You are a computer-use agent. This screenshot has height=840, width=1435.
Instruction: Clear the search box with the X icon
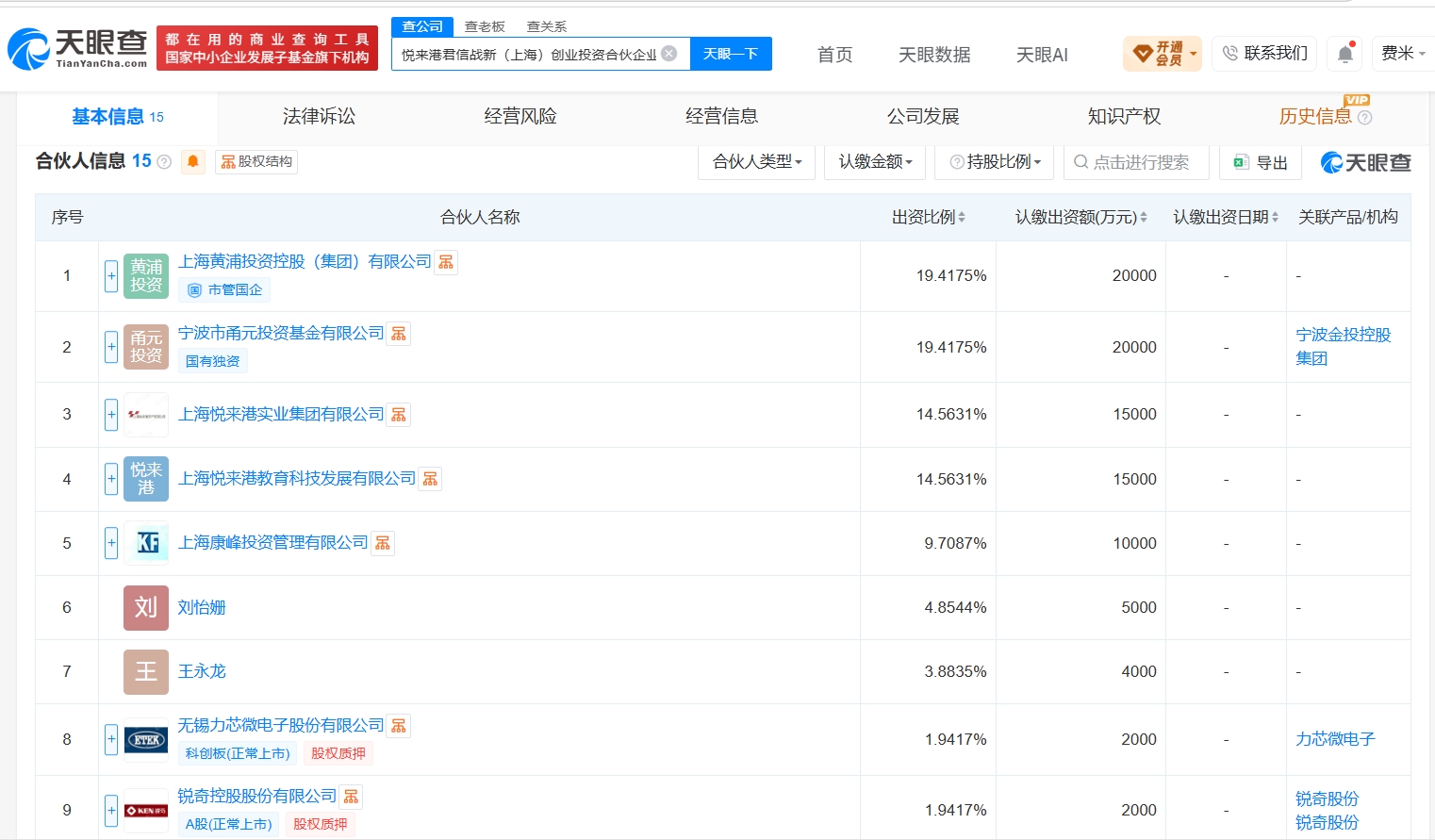pos(669,54)
